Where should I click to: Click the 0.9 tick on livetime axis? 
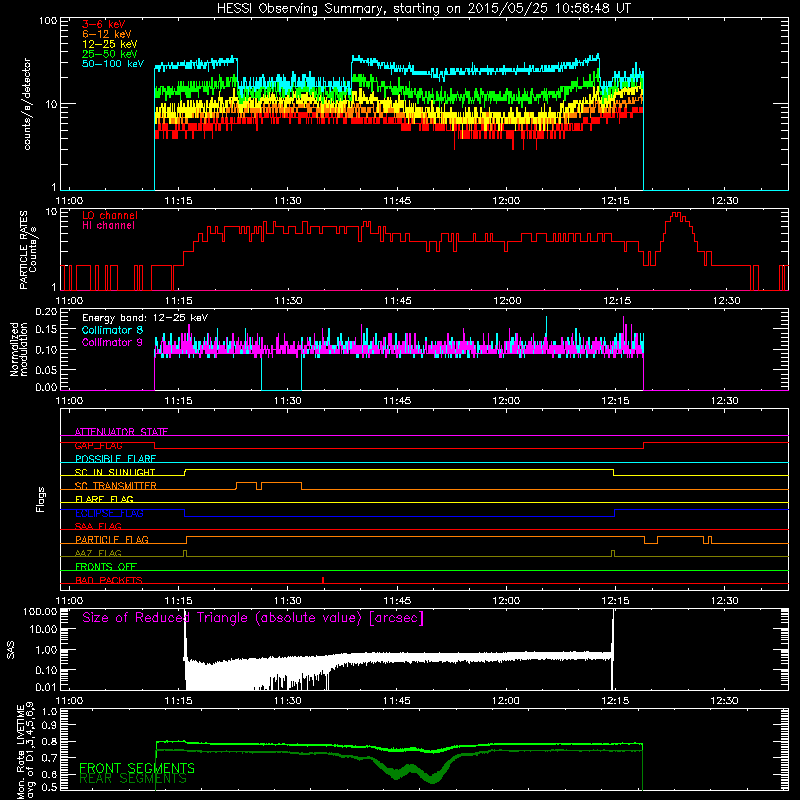49,726
